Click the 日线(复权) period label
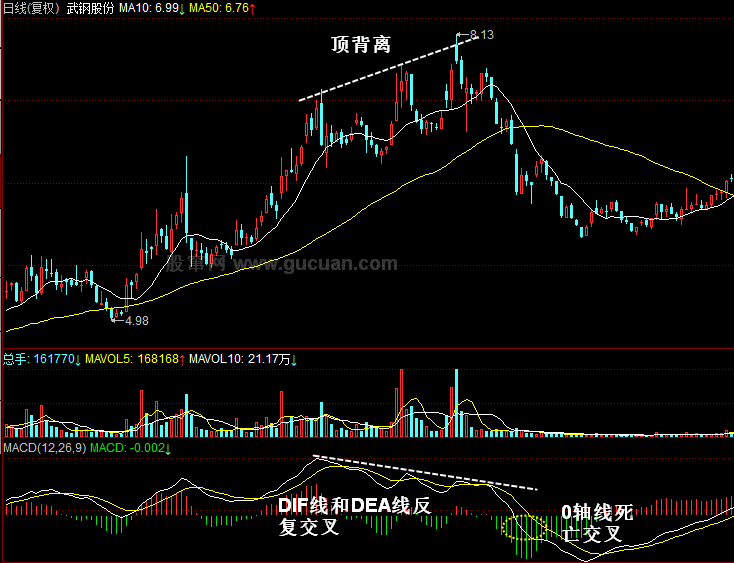 pyautogui.click(x=31, y=8)
